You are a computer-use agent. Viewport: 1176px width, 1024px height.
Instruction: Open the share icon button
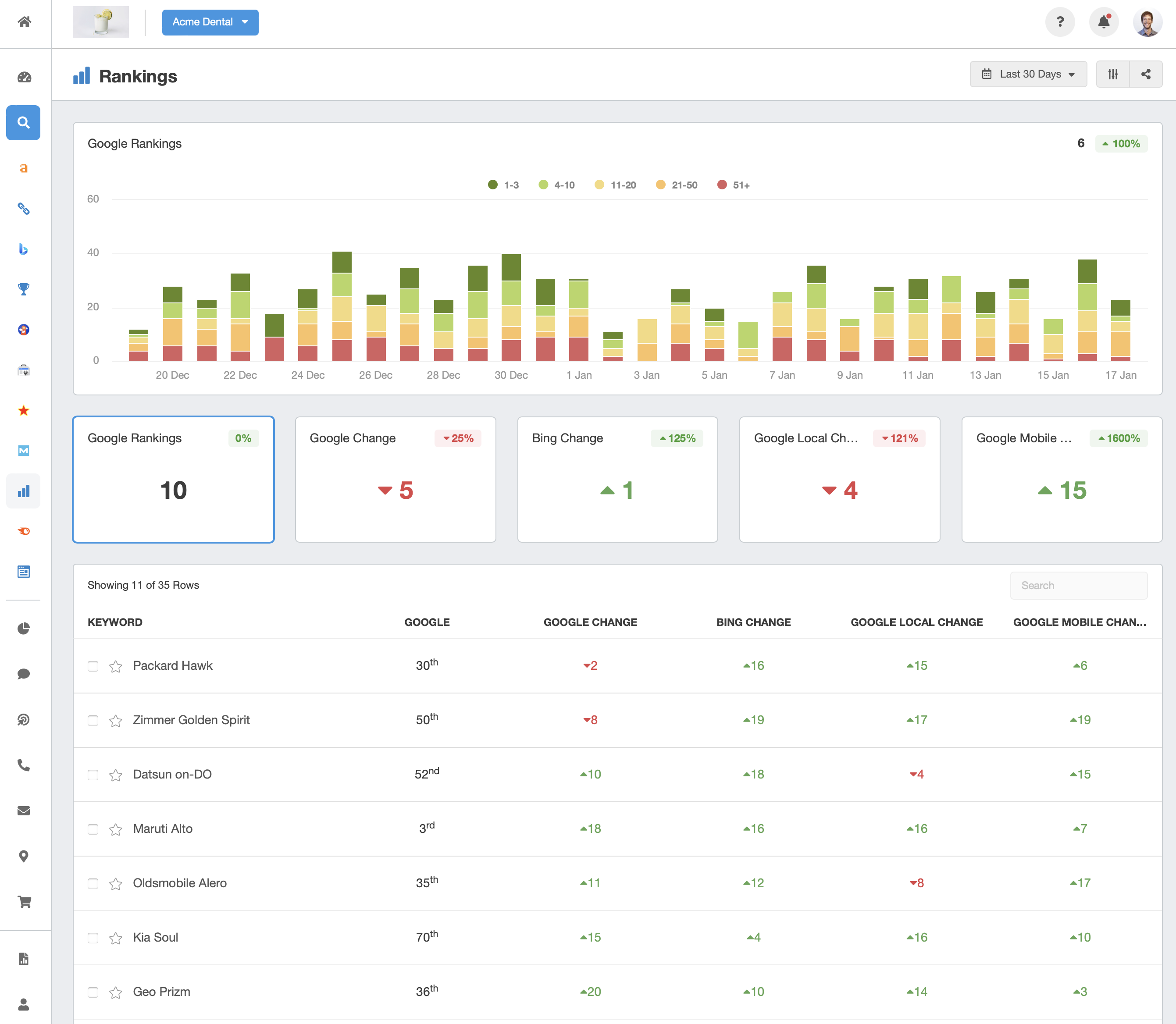[x=1146, y=74]
